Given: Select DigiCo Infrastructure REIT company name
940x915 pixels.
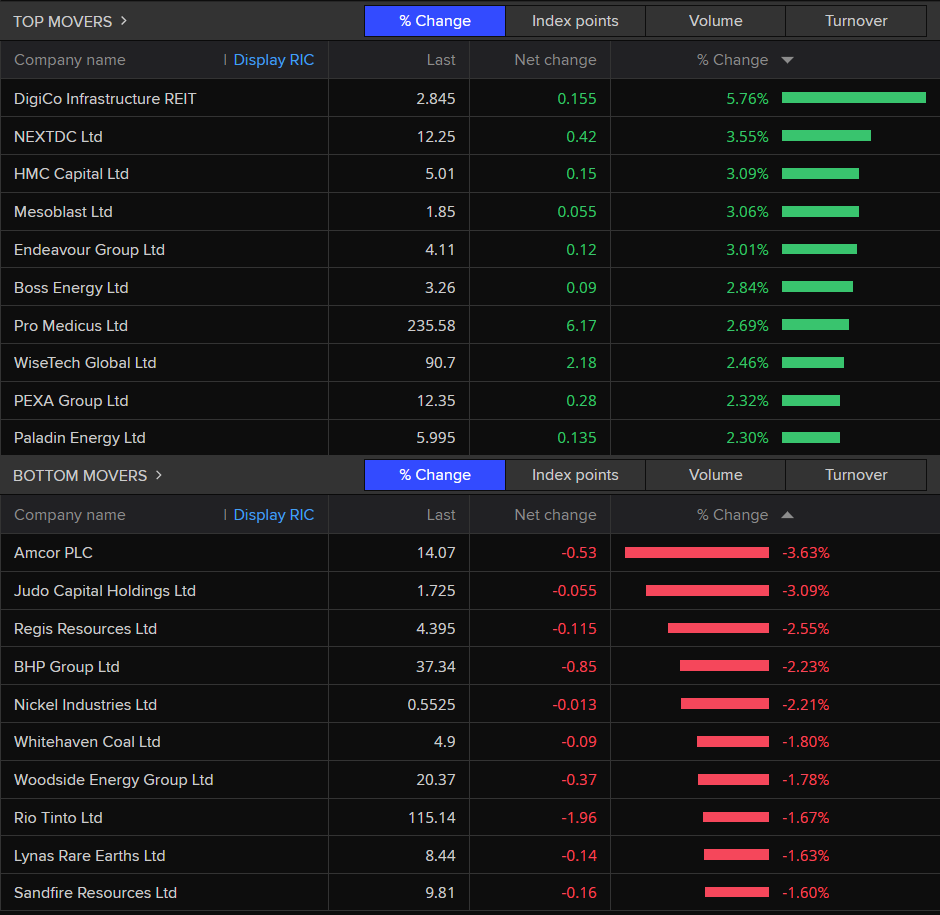Looking at the screenshot, I should click(x=105, y=99).
